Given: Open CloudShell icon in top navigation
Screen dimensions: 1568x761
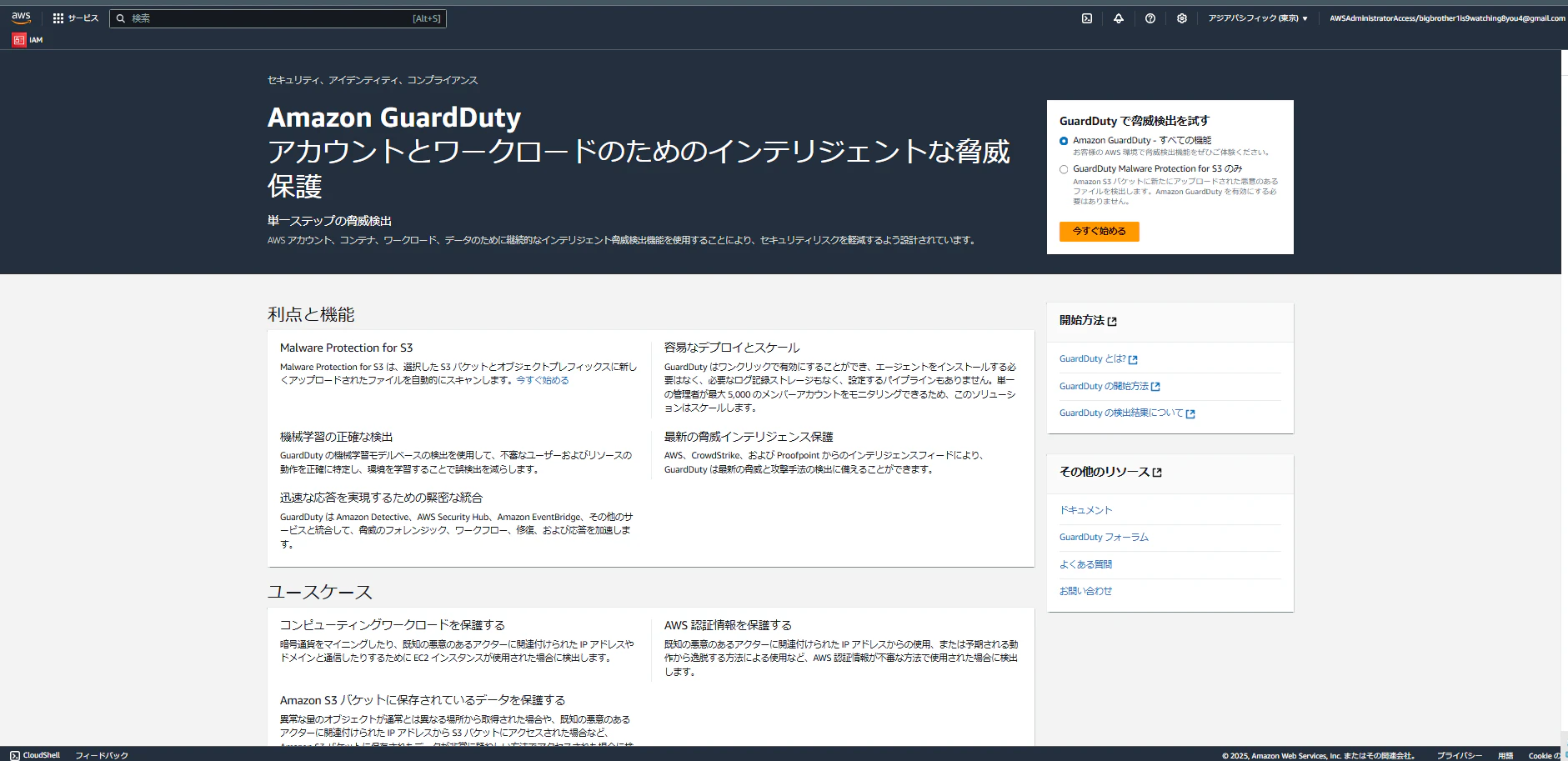Looking at the screenshot, I should pos(1087,18).
